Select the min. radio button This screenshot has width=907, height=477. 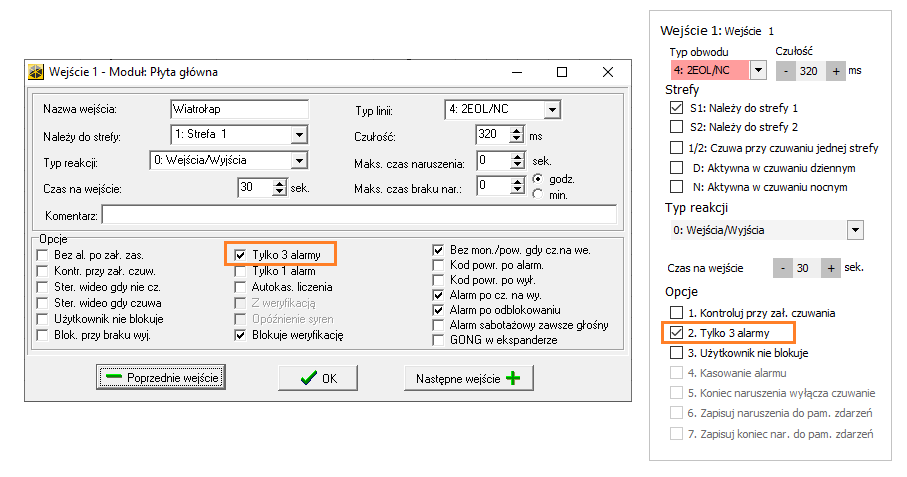[x=537, y=195]
